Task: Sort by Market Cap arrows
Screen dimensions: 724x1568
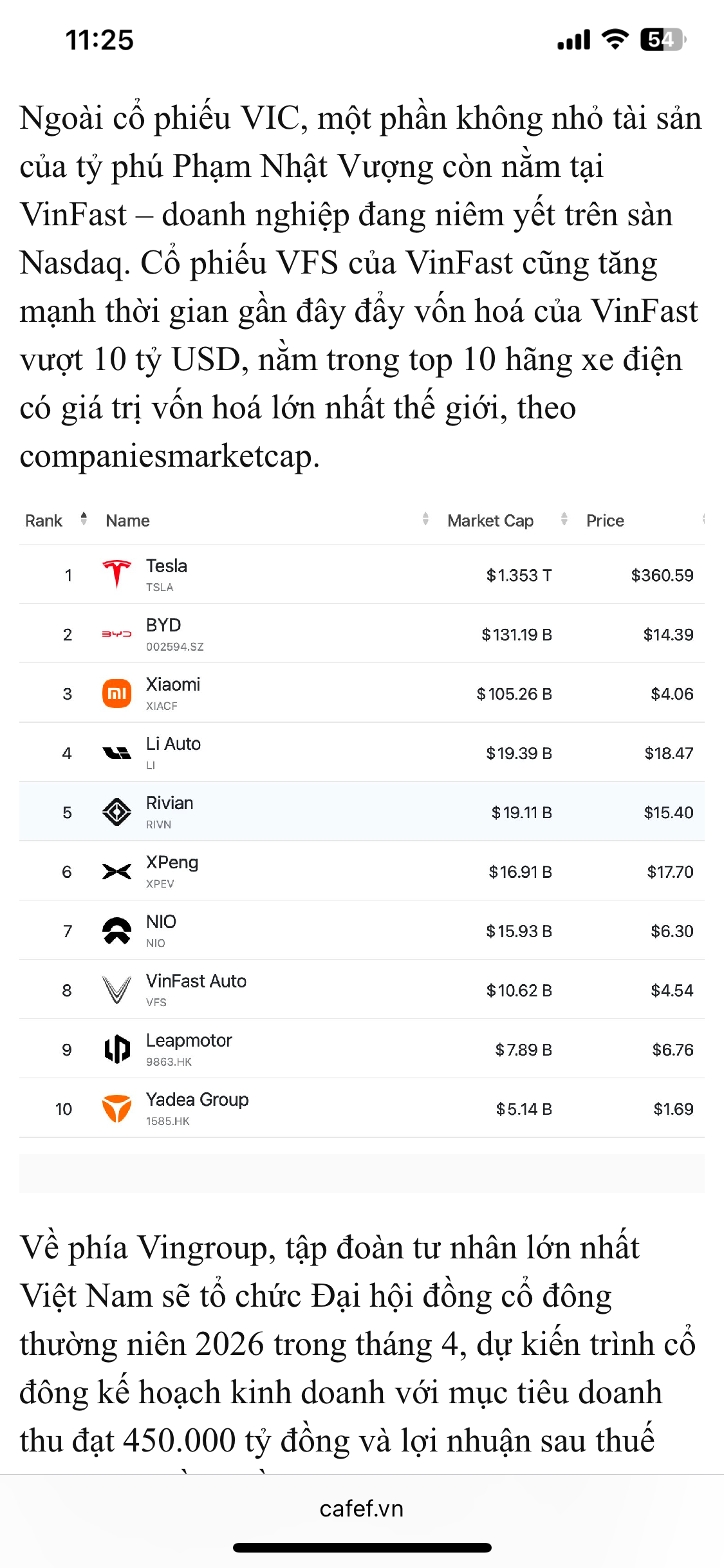Action: tap(564, 519)
